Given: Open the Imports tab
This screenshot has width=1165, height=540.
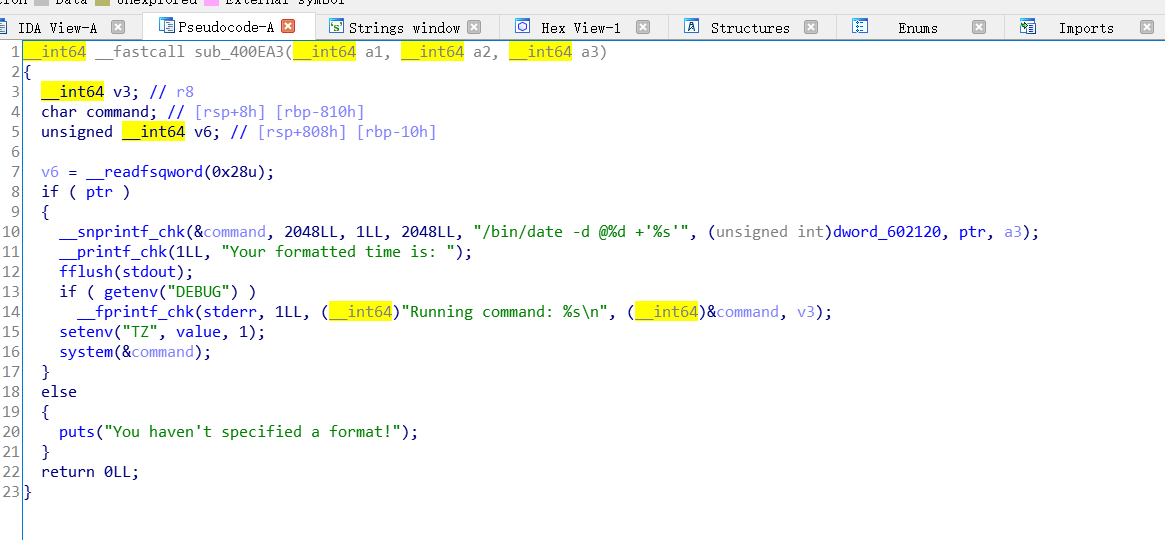Looking at the screenshot, I should tap(1086, 27).
